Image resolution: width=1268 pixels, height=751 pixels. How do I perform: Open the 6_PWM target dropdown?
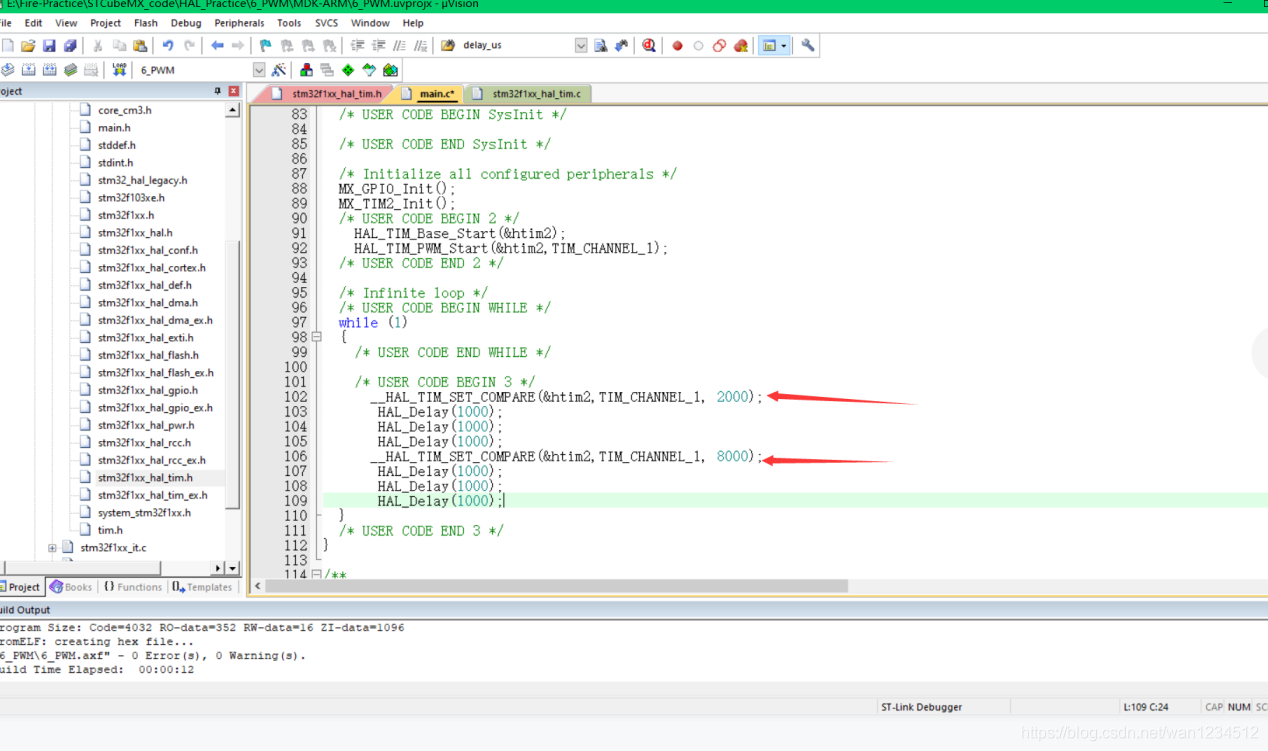pyautogui.click(x=259, y=70)
